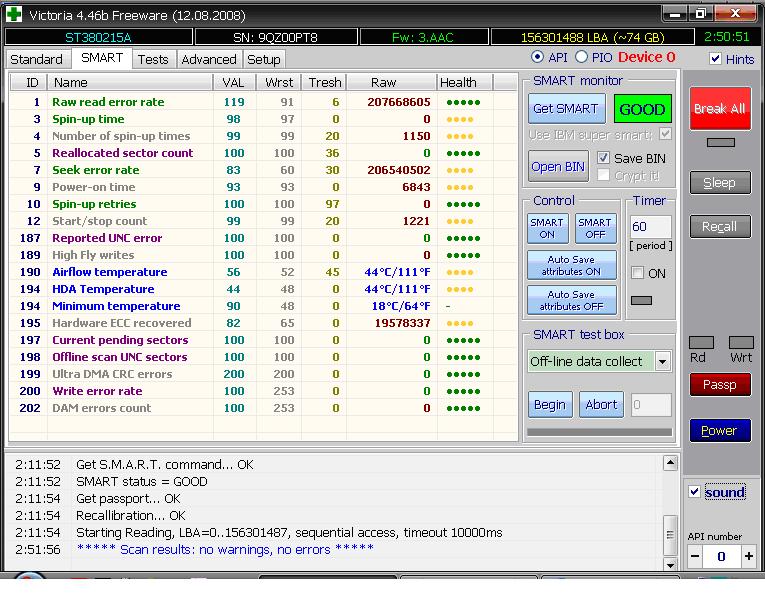Viewport: 765px width, 600px height.
Task: Click the log scroll up arrow
Action: point(670,463)
